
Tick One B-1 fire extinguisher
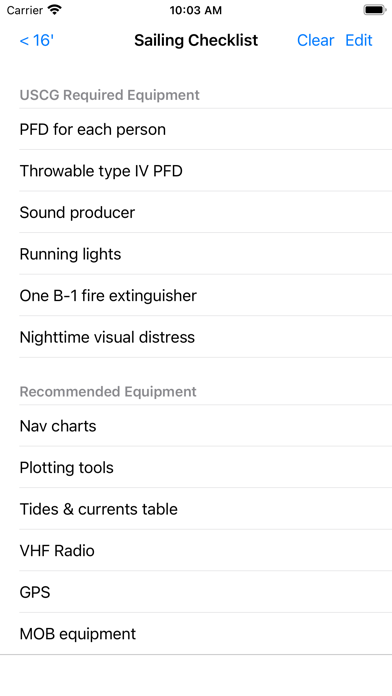196,296
